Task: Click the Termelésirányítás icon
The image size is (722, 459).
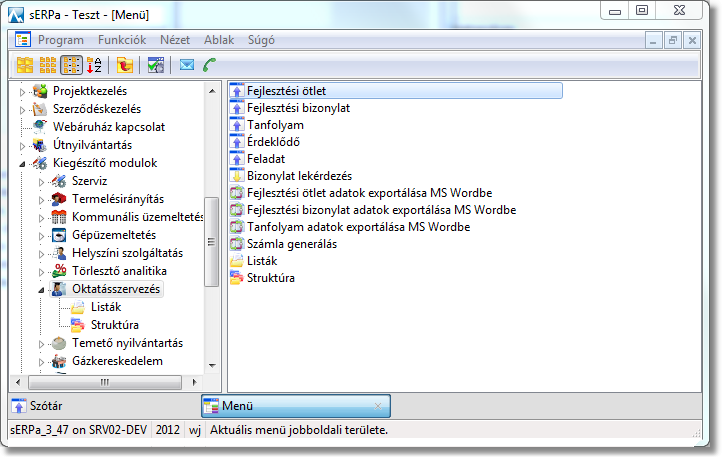Action: tap(59, 199)
